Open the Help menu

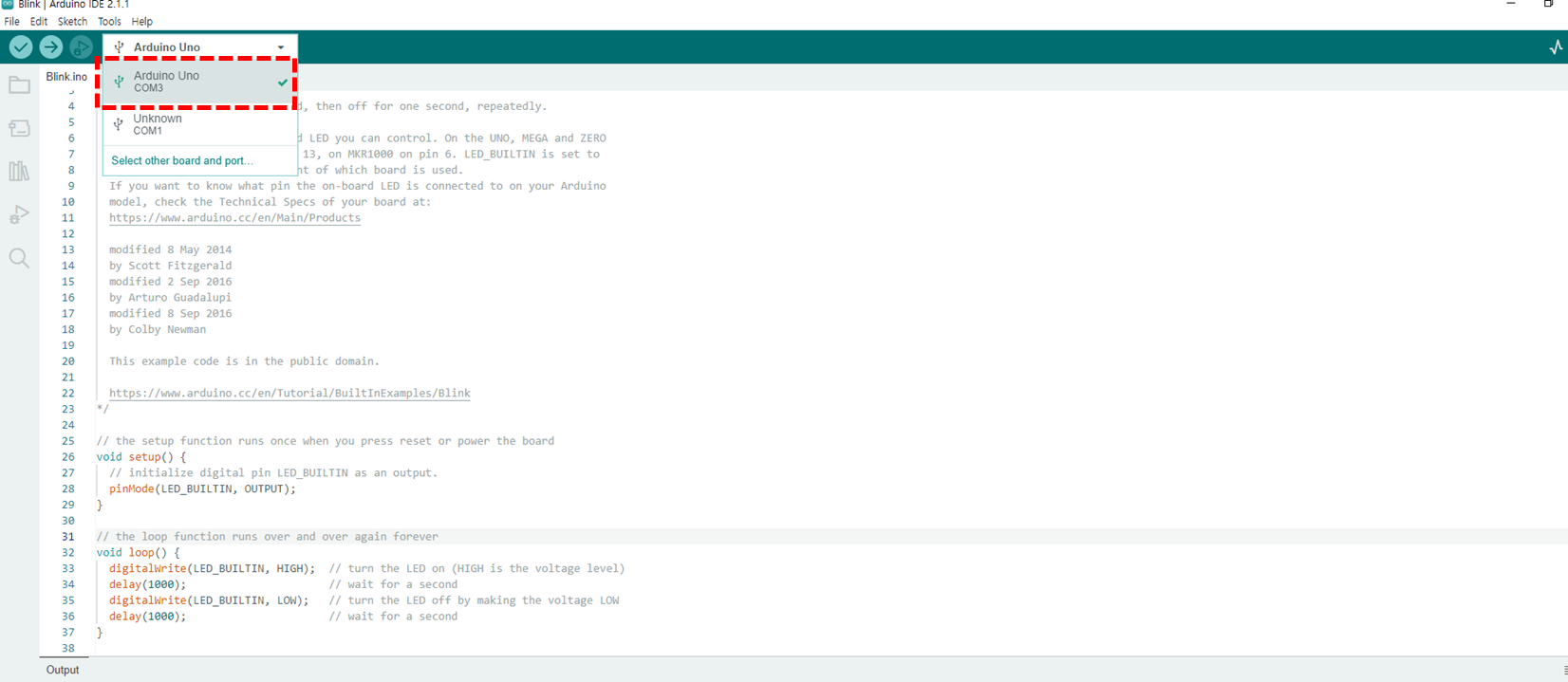[141, 21]
